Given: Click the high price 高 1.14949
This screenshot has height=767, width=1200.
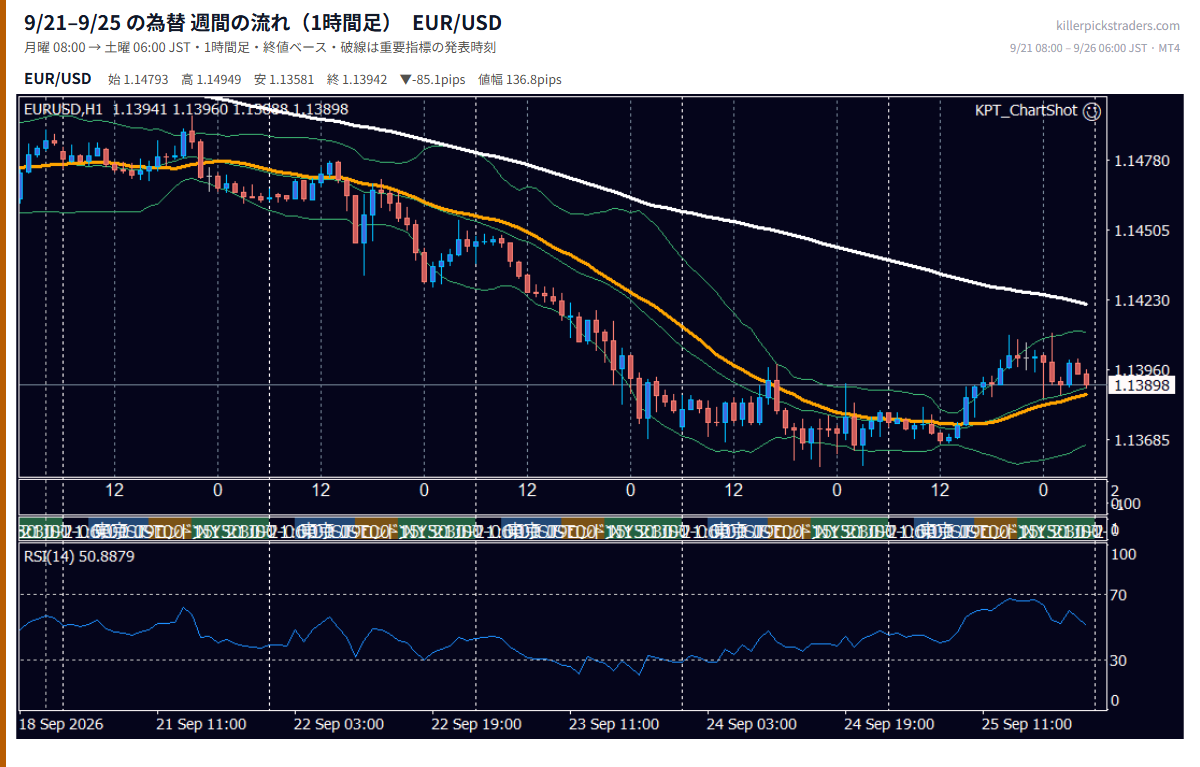Looking at the screenshot, I should click(x=212, y=79).
